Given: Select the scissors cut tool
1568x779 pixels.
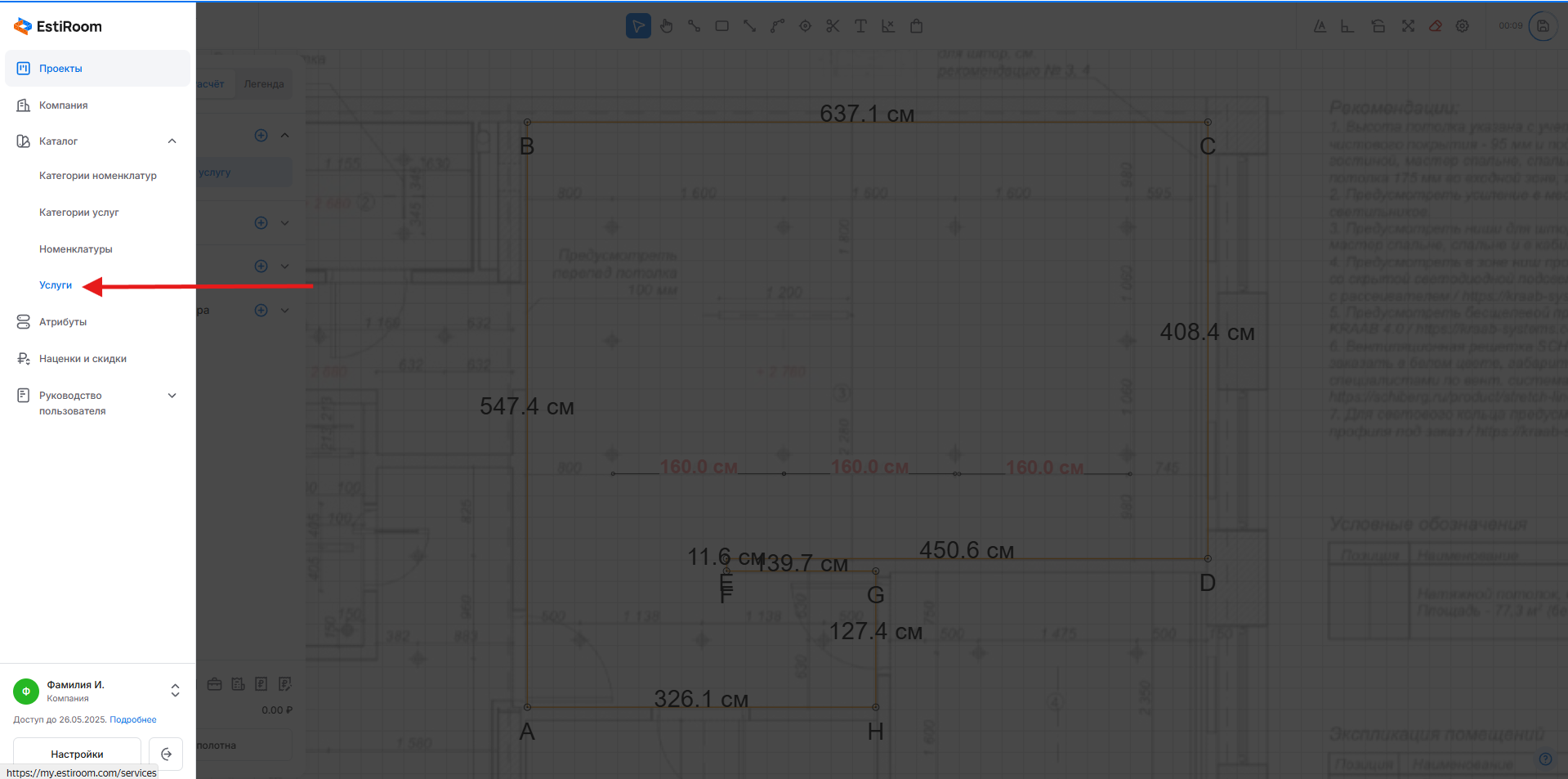Looking at the screenshot, I should 833,26.
